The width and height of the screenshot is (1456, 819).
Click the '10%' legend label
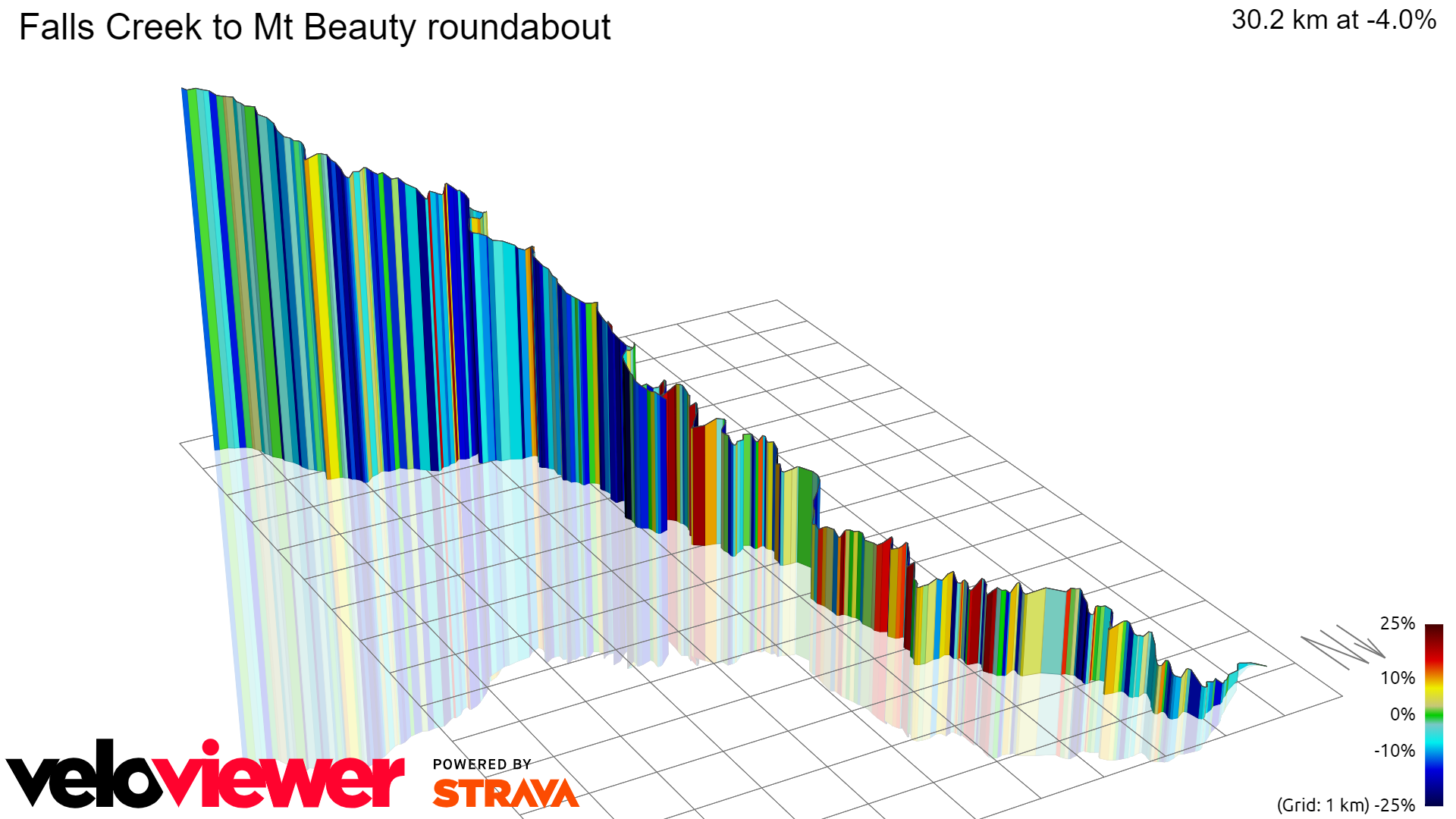pos(1398,678)
